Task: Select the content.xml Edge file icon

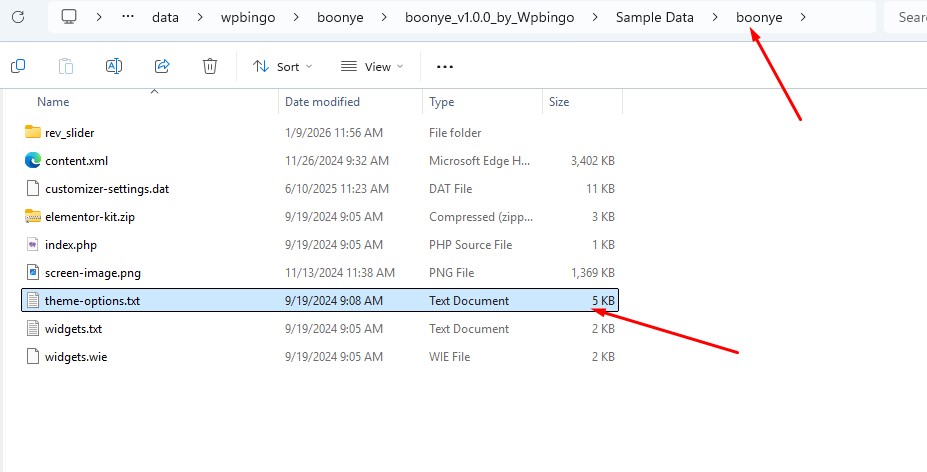Action: 33,160
